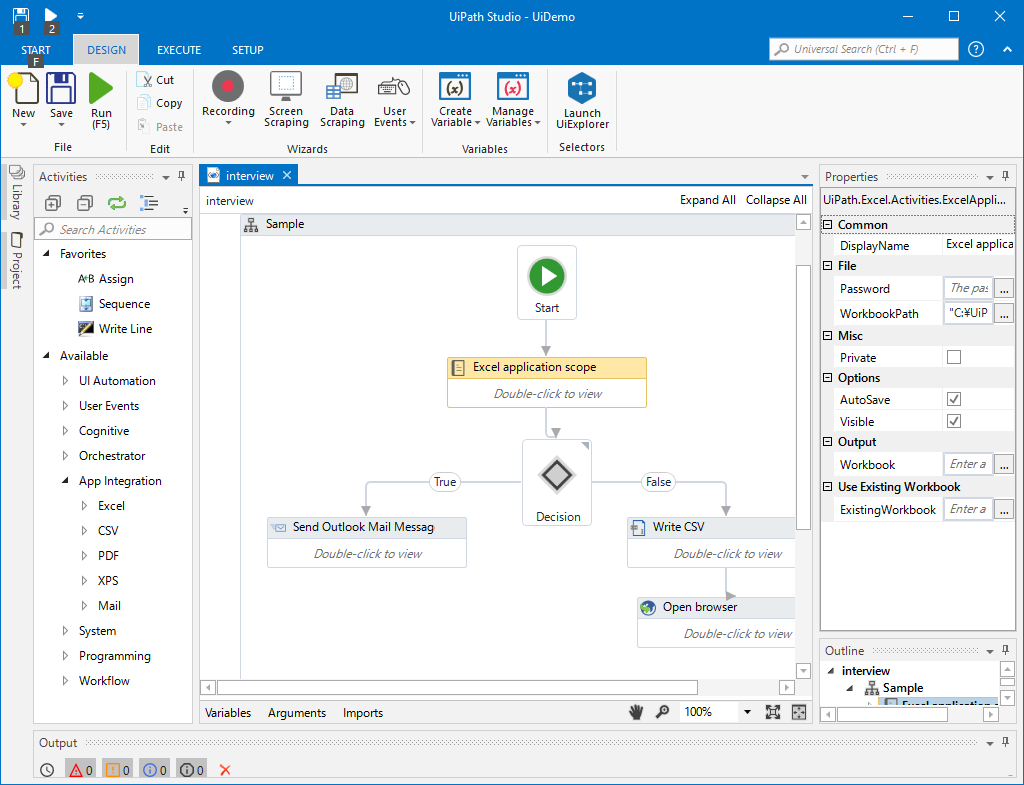Refresh the Activities list with green arrows icon
This screenshot has height=785, width=1024.
point(117,203)
